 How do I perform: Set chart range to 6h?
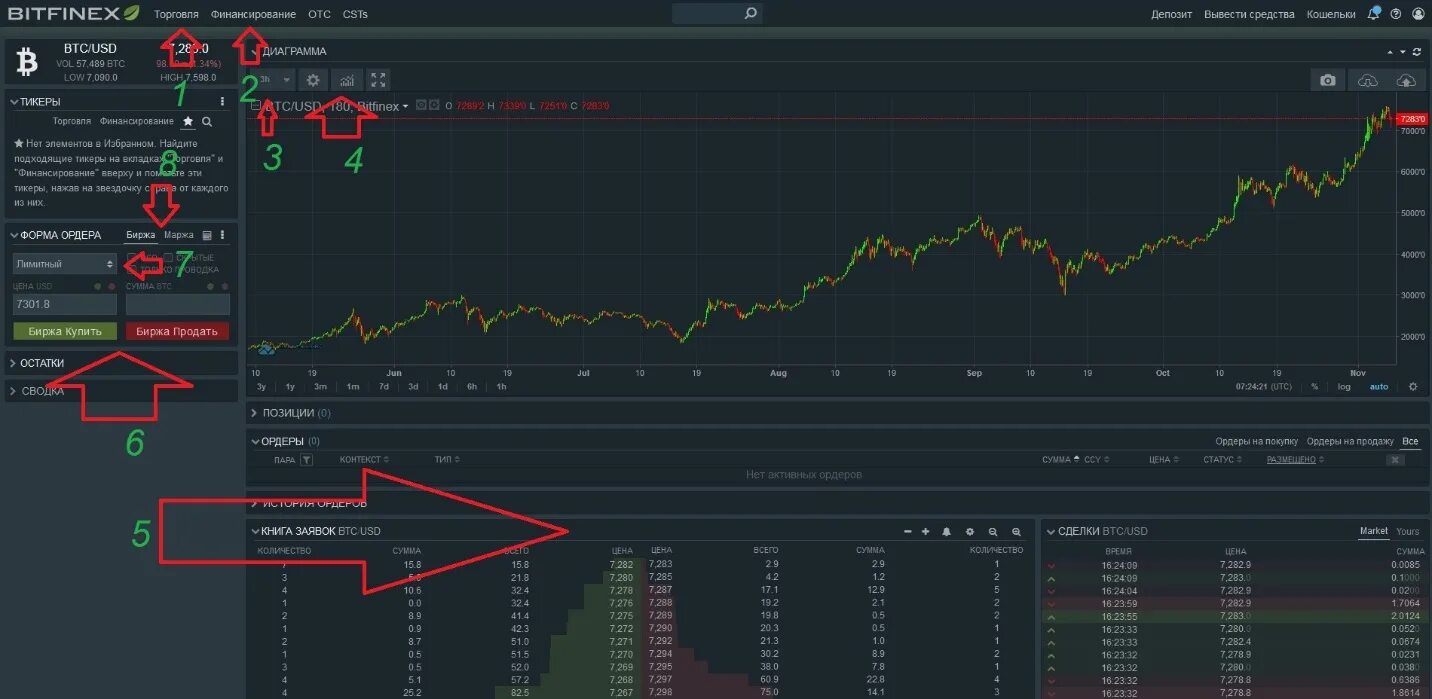(471, 387)
